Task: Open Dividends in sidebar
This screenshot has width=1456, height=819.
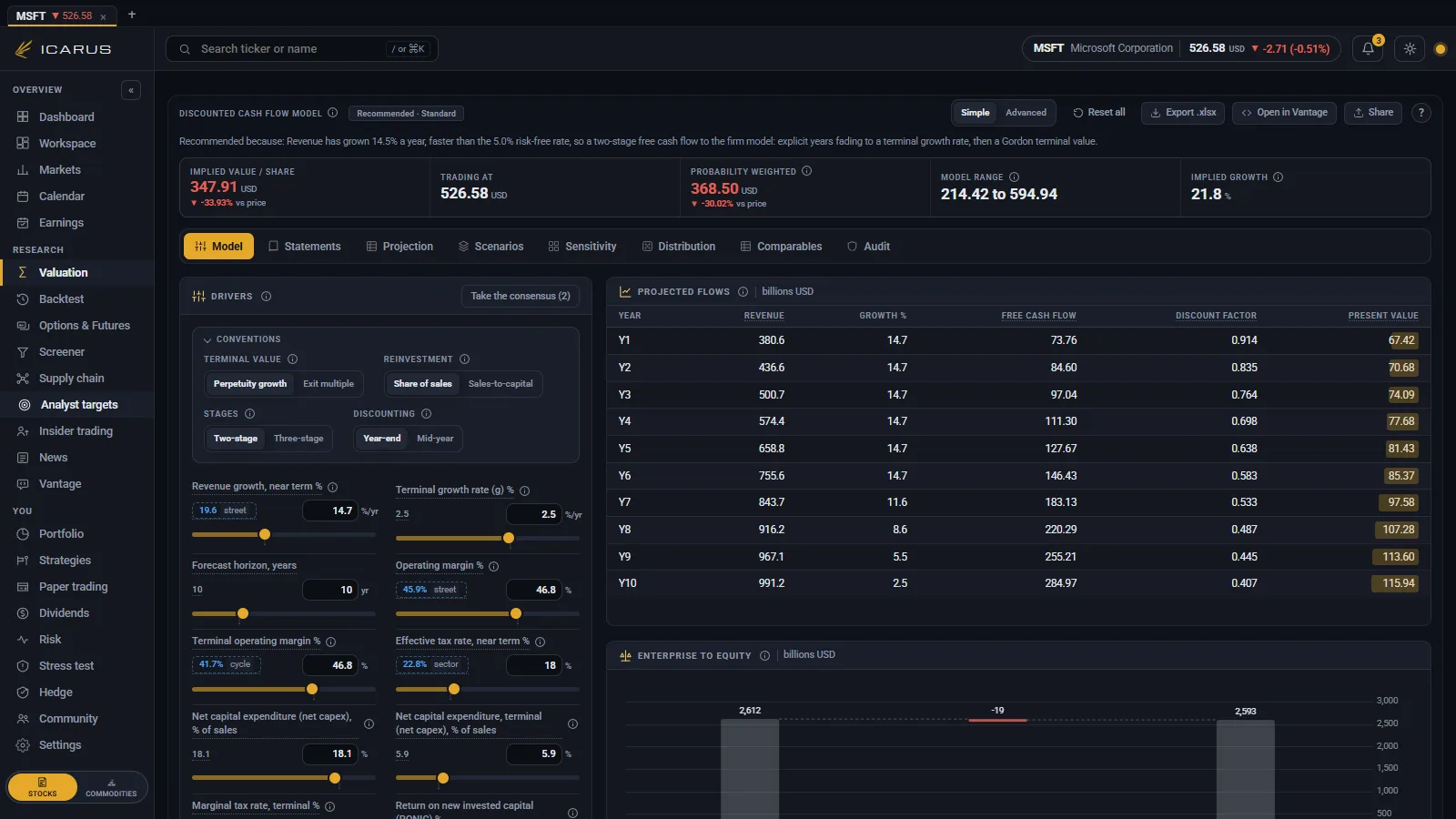Action: tap(77, 613)
